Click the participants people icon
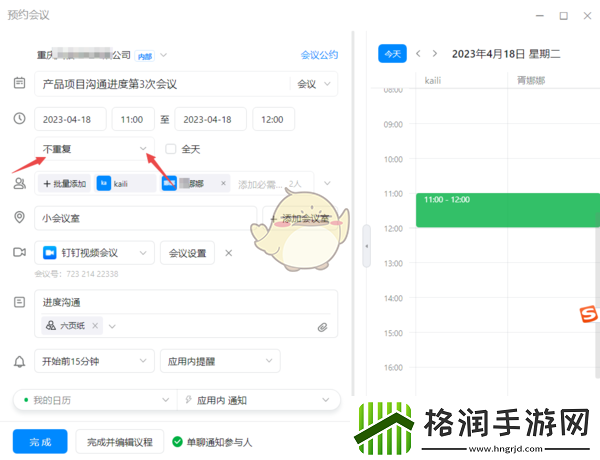The image size is (600, 460). (20, 183)
